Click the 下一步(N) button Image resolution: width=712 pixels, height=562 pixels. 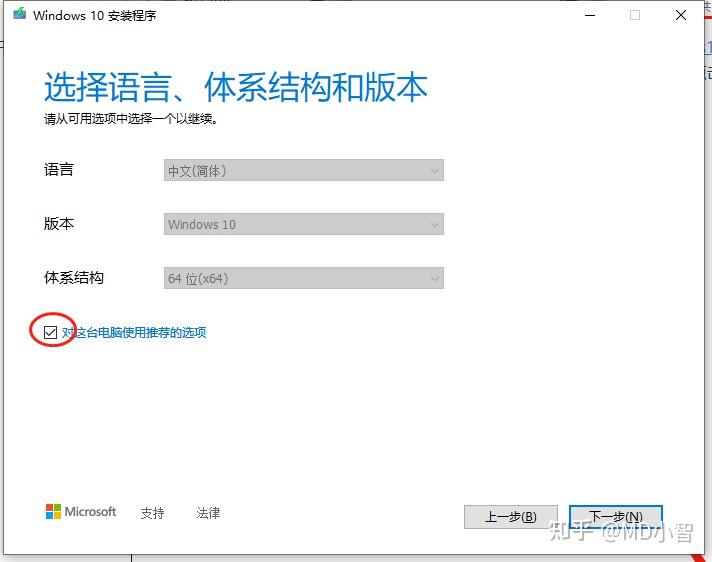616,517
